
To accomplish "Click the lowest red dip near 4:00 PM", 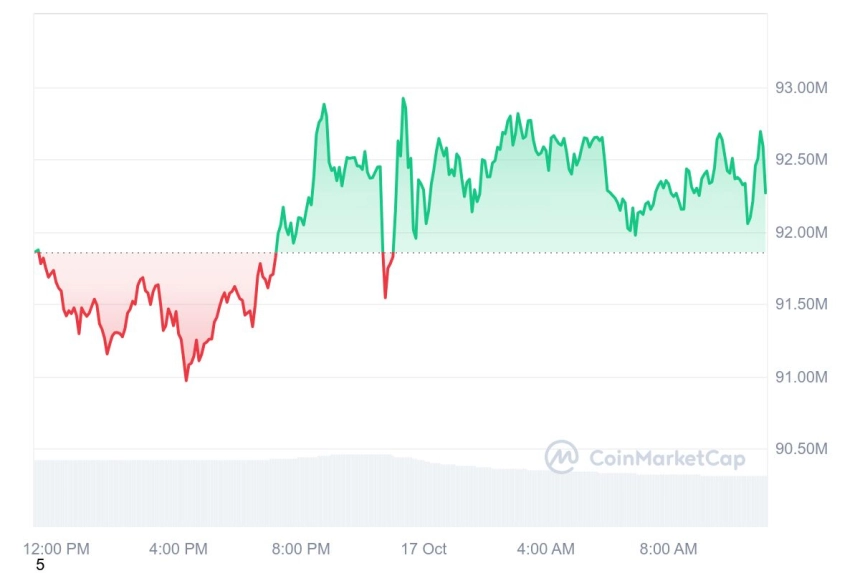I will (x=186, y=379).
